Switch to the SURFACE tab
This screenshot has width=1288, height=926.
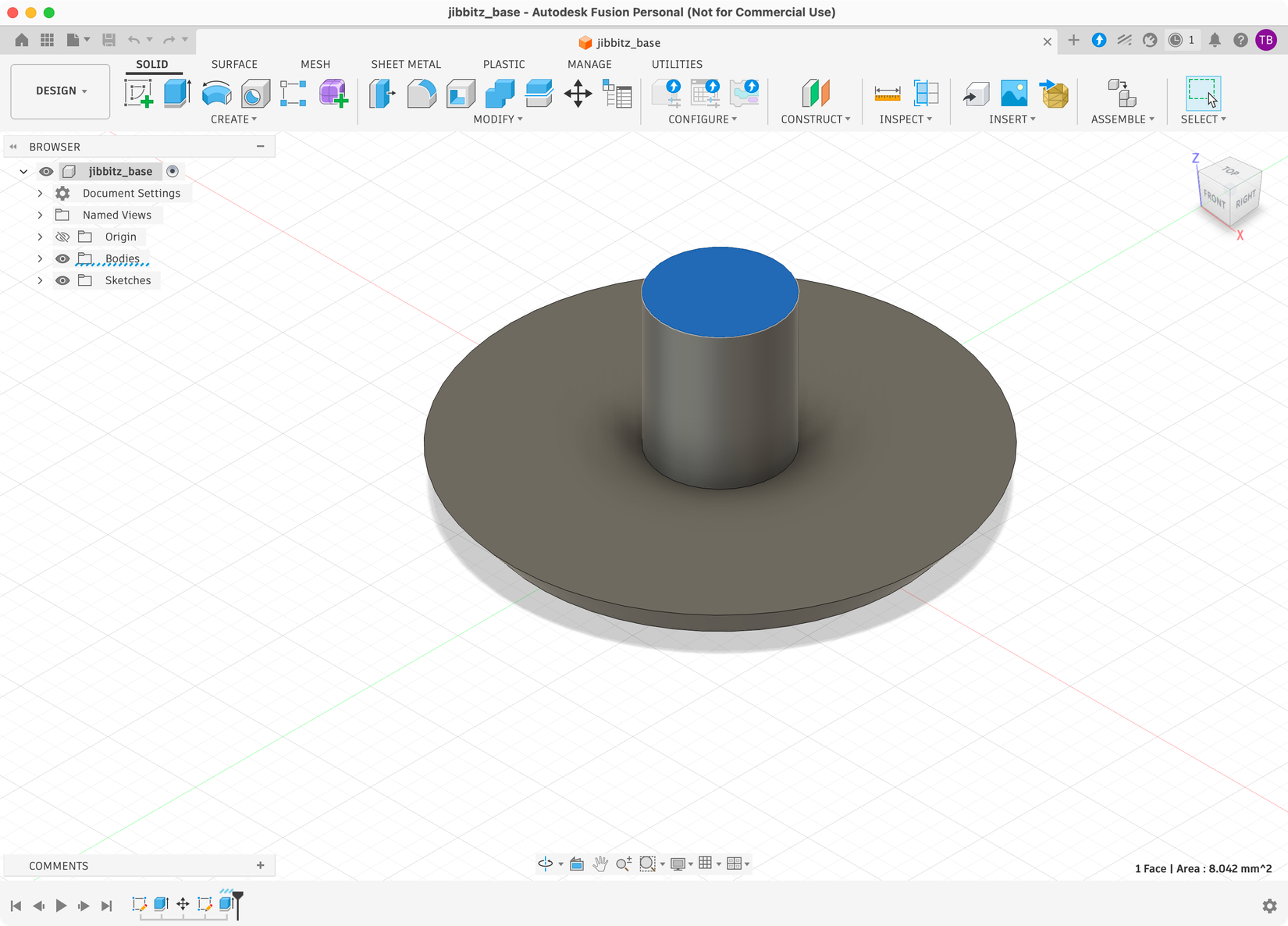point(234,65)
